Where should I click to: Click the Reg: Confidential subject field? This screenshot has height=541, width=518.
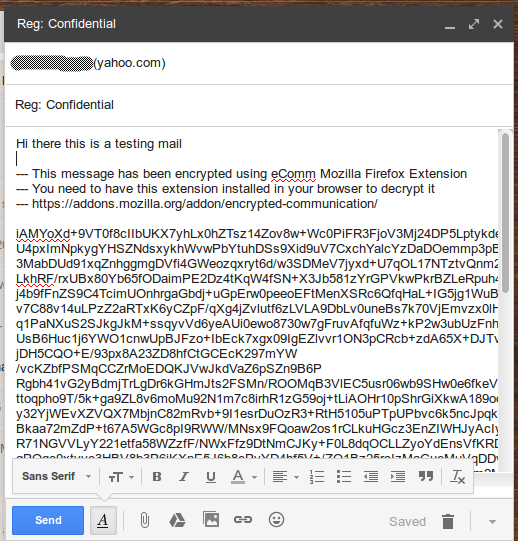(259, 105)
